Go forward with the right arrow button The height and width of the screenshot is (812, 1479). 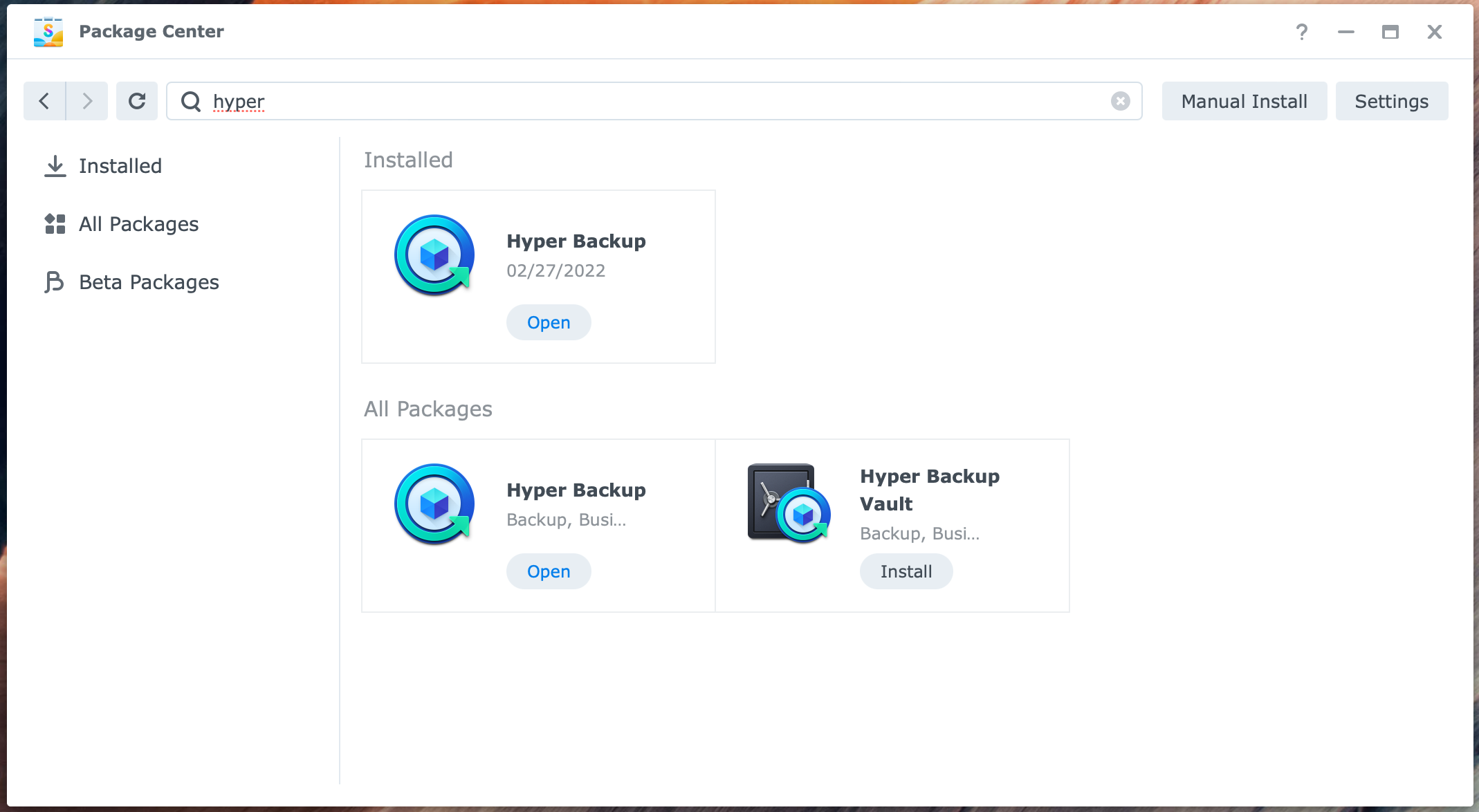click(87, 101)
